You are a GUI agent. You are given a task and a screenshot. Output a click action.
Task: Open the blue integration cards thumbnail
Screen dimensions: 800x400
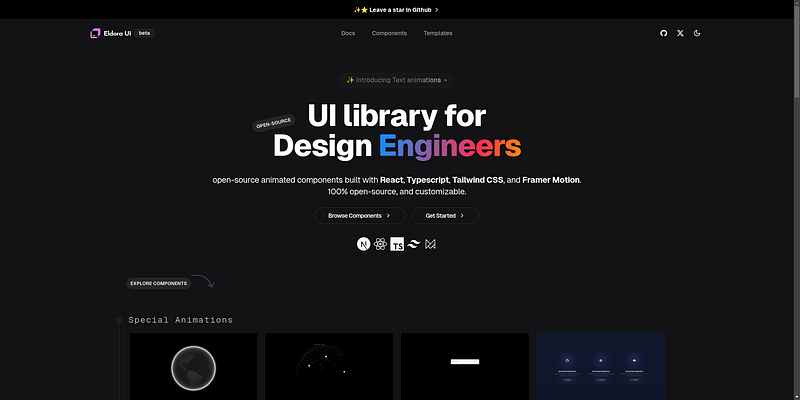coord(601,366)
